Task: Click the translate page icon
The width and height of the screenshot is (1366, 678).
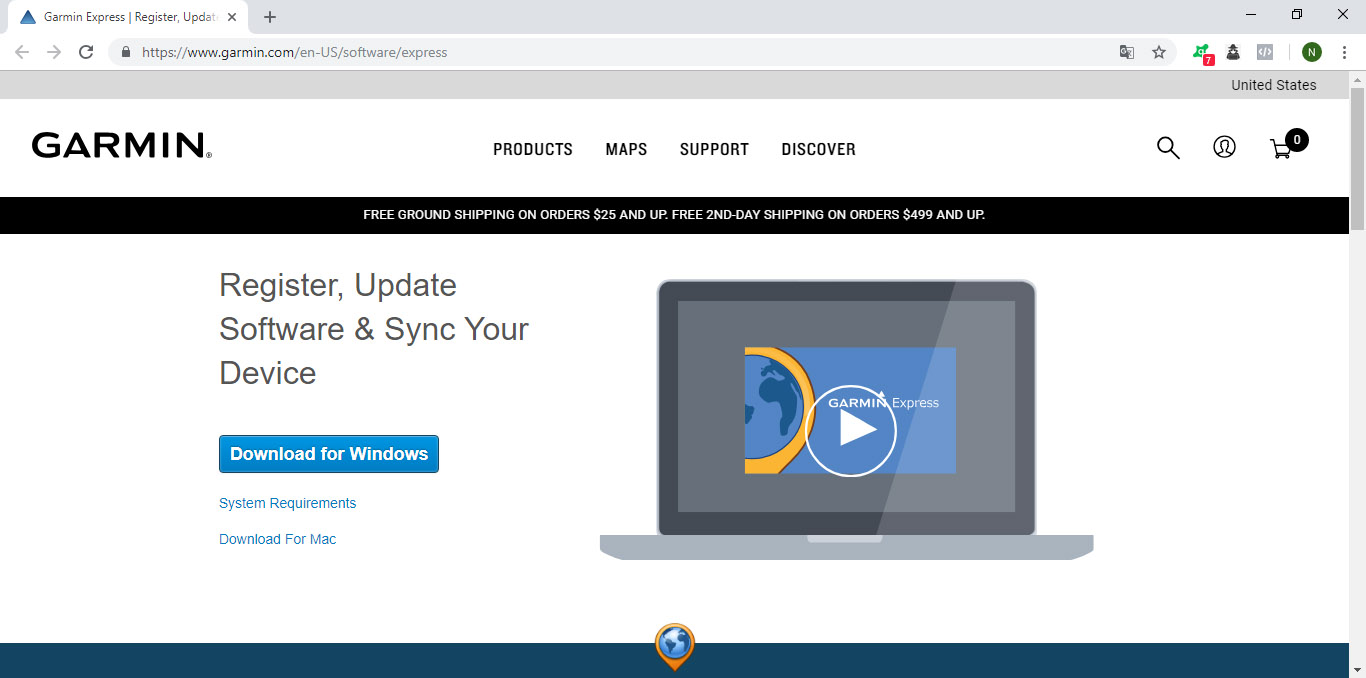Action: pos(1127,52)
